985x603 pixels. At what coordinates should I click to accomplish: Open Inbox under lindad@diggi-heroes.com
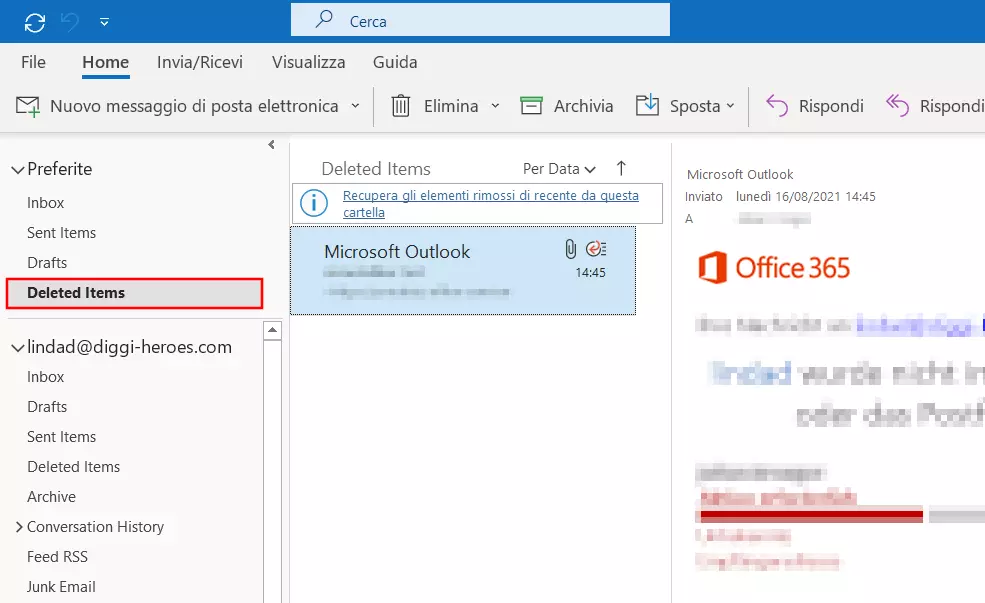(45, 377)
